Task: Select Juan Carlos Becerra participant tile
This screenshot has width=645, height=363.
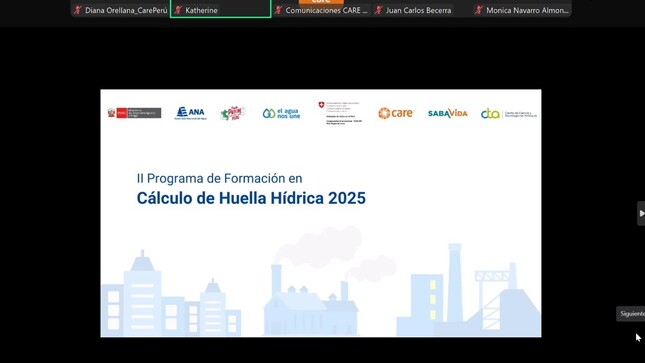Action: coord(421,9)
